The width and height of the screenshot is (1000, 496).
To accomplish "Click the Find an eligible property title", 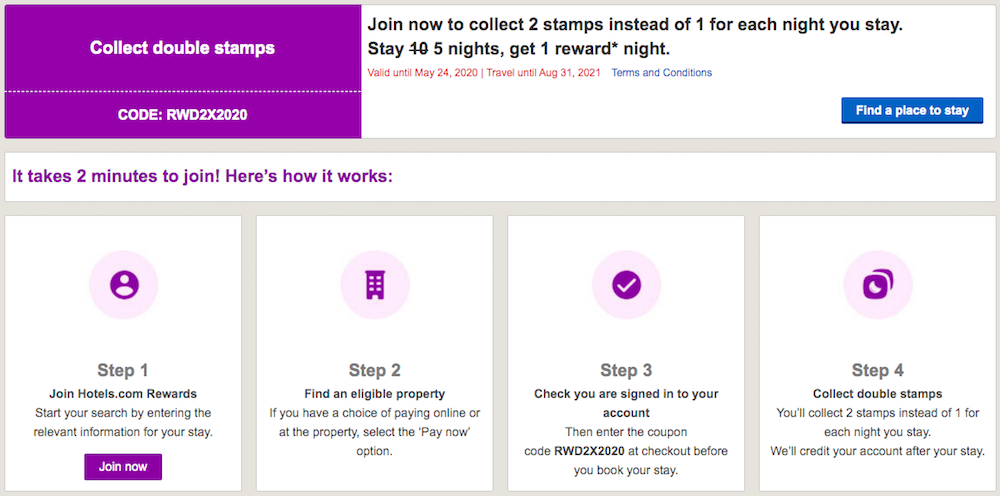I will point(375,393).
